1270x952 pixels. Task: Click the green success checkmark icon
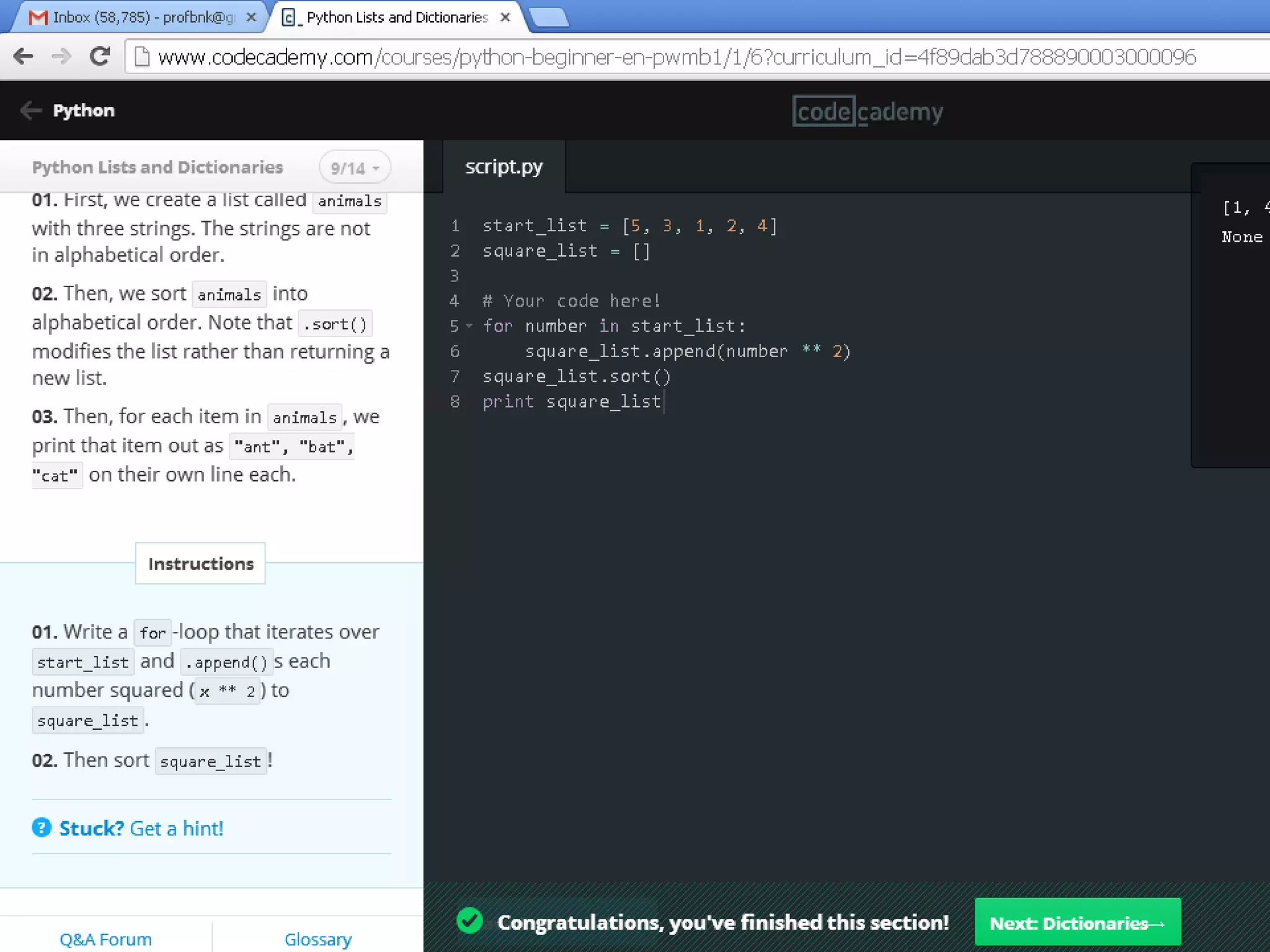tap(469, 921)
